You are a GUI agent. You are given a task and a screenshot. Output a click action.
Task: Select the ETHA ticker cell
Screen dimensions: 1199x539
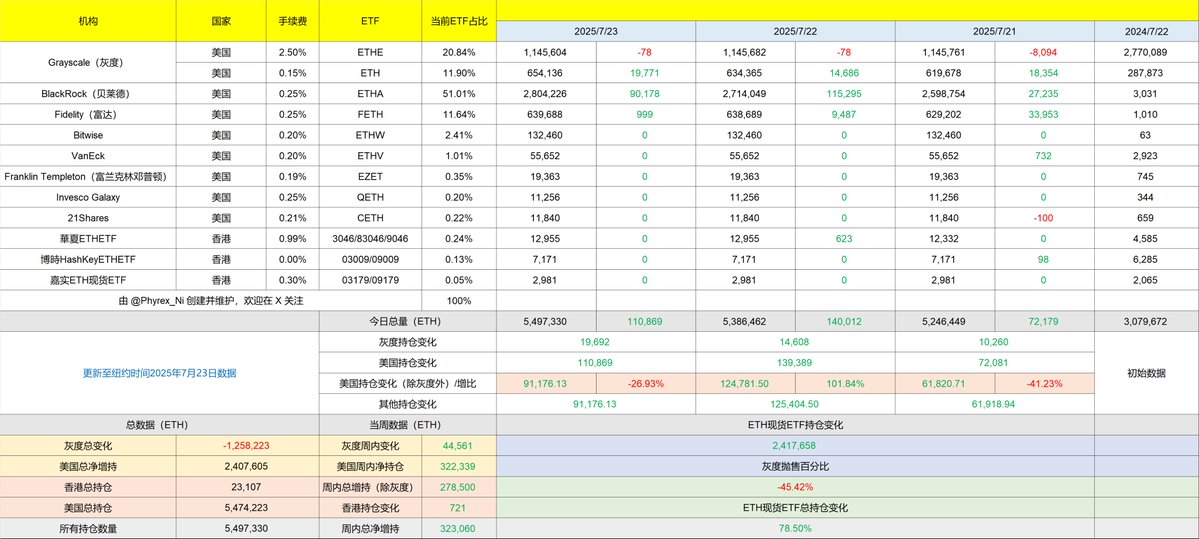(x=370, y=93)
